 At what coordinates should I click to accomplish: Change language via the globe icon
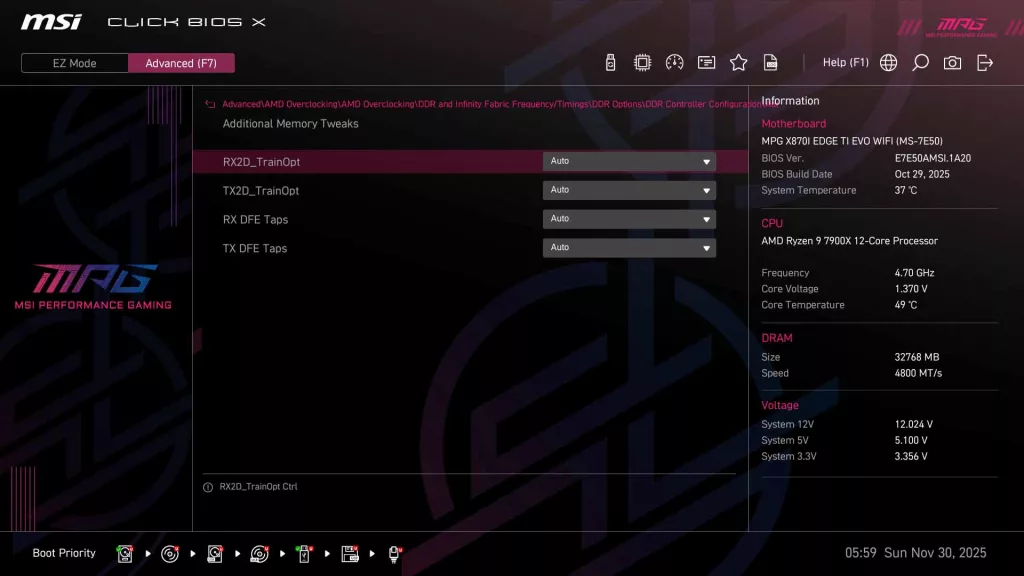pyautogui.click(x=887, y=61)
